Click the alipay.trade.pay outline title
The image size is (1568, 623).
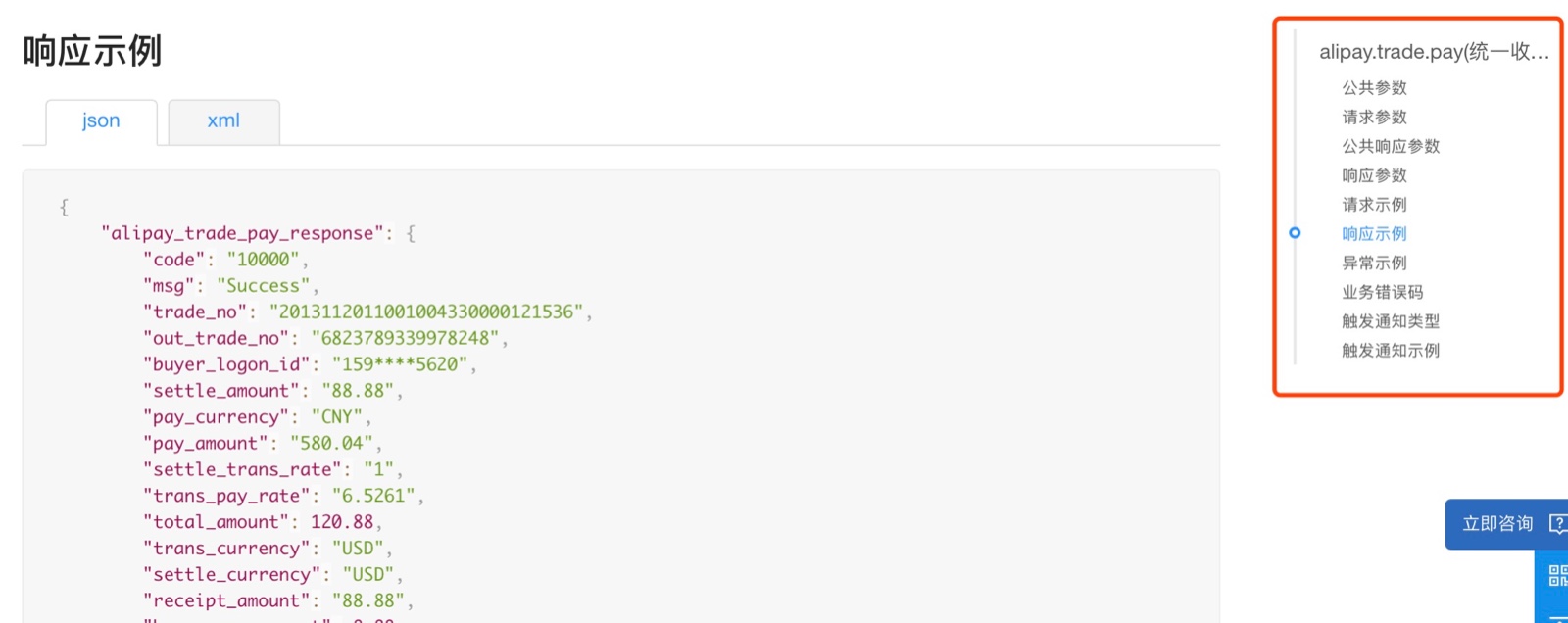(x=1434, y=52)
